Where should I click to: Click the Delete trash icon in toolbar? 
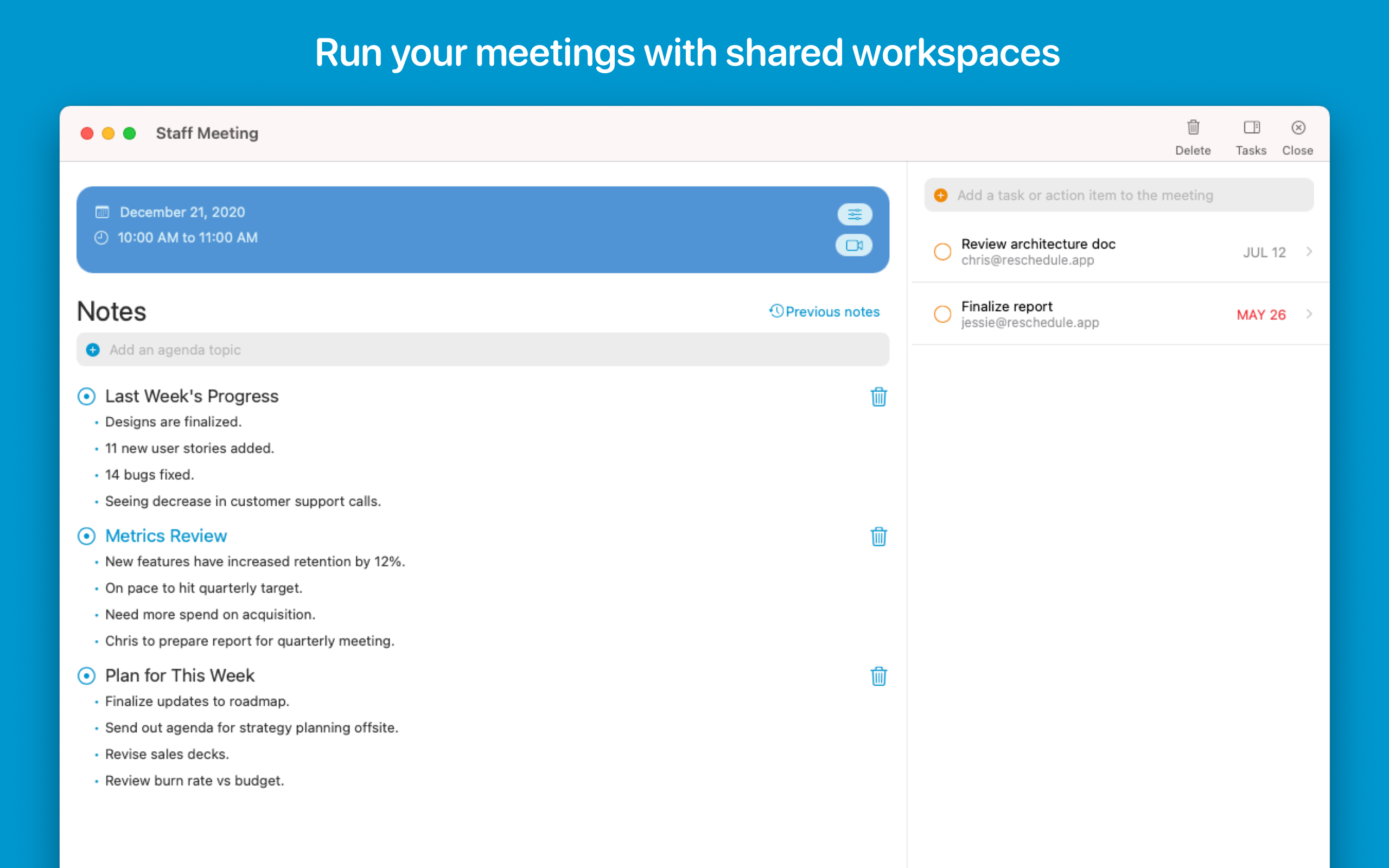tap(1193, 127)
